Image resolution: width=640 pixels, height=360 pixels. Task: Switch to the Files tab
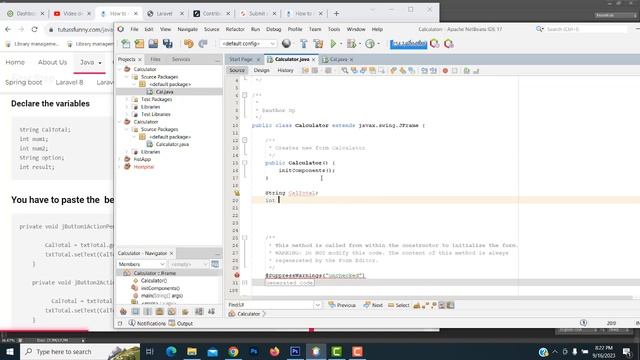pos(155,60)
